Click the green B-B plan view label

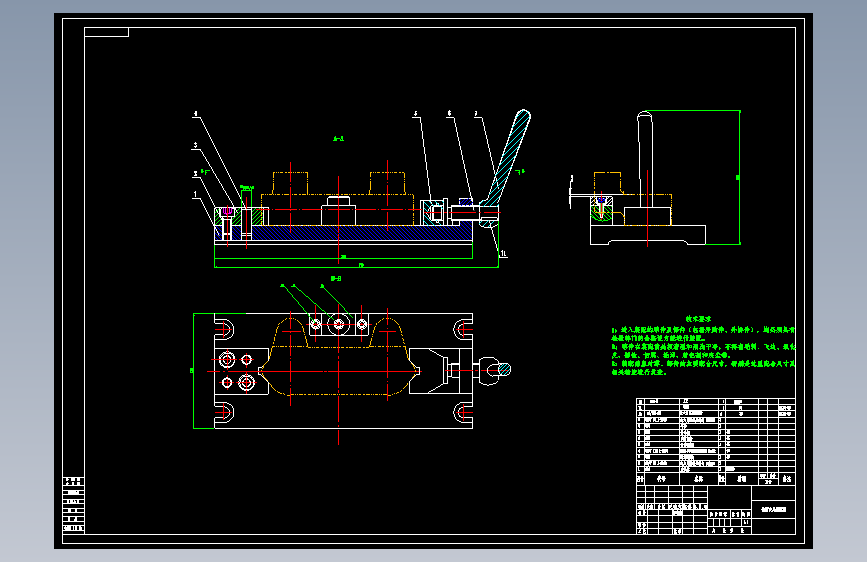(336, 278)
